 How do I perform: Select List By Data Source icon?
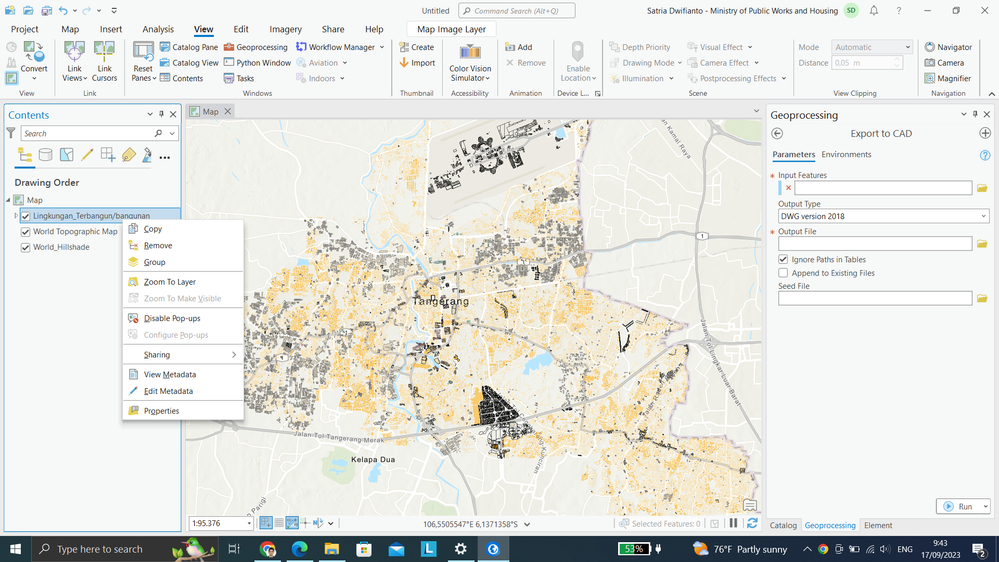tap(45, 155)
